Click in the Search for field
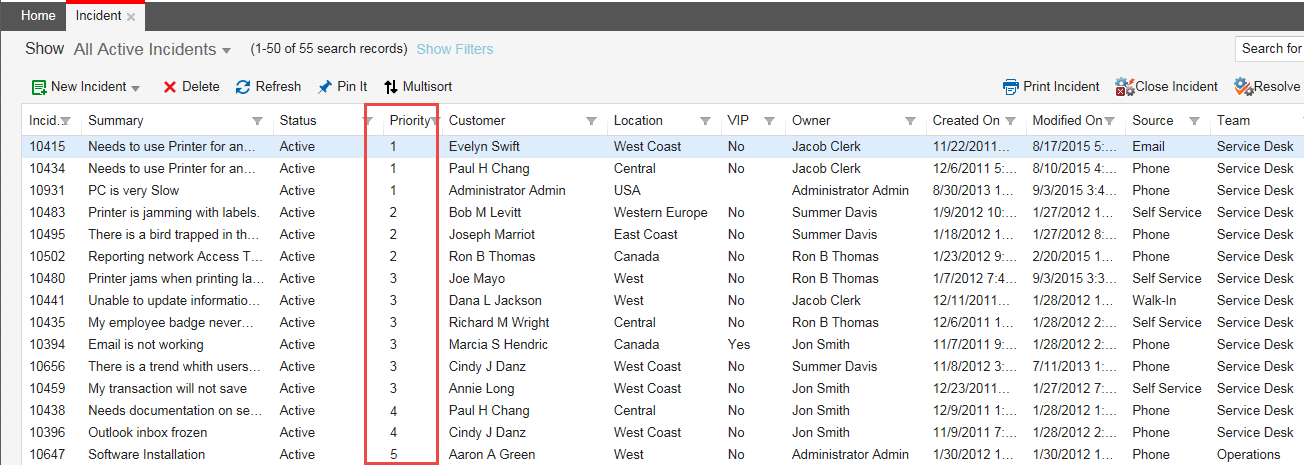 pos(1270,48)
